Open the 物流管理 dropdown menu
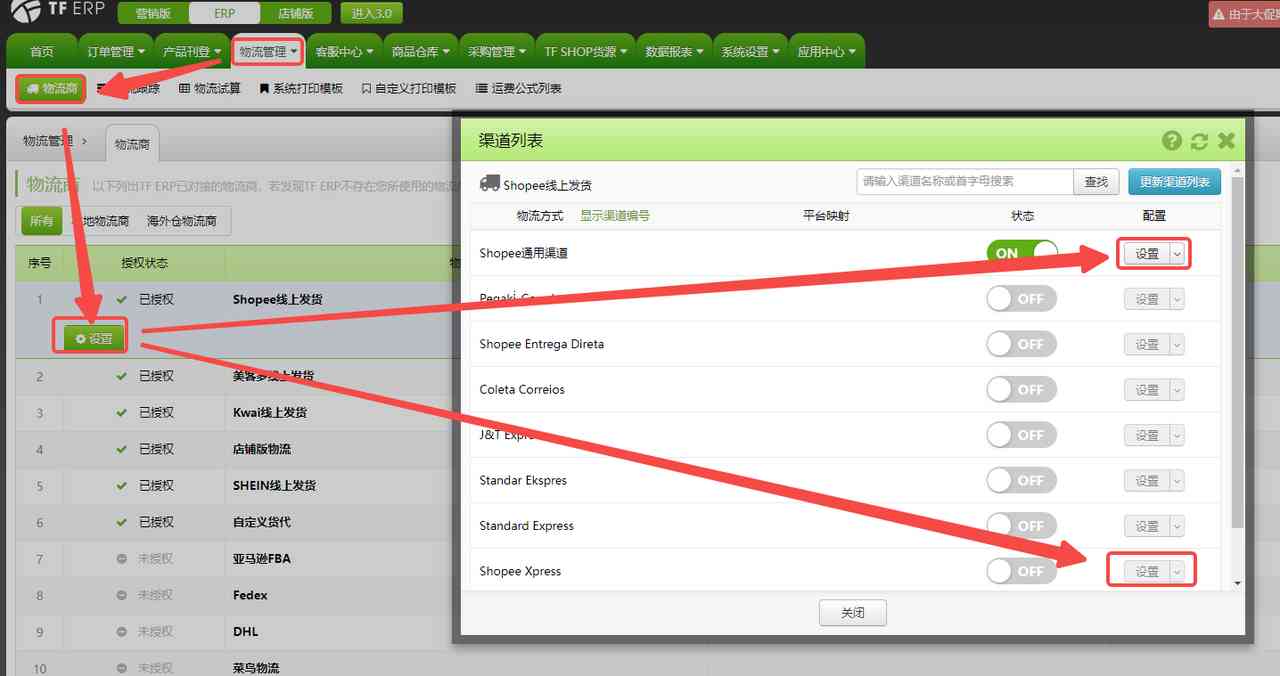1280x676 pixels. coord(267,50)
